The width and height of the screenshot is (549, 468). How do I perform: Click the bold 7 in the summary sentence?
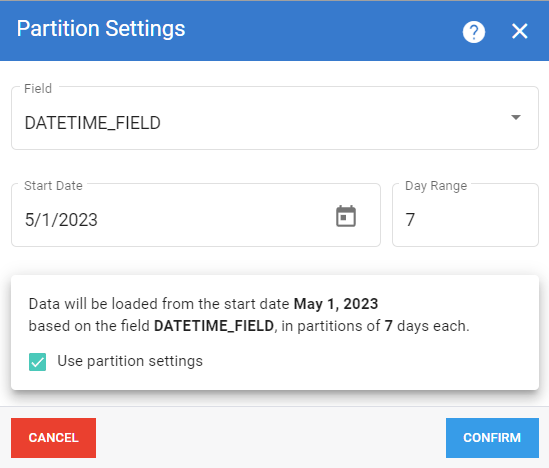(388, 326)
